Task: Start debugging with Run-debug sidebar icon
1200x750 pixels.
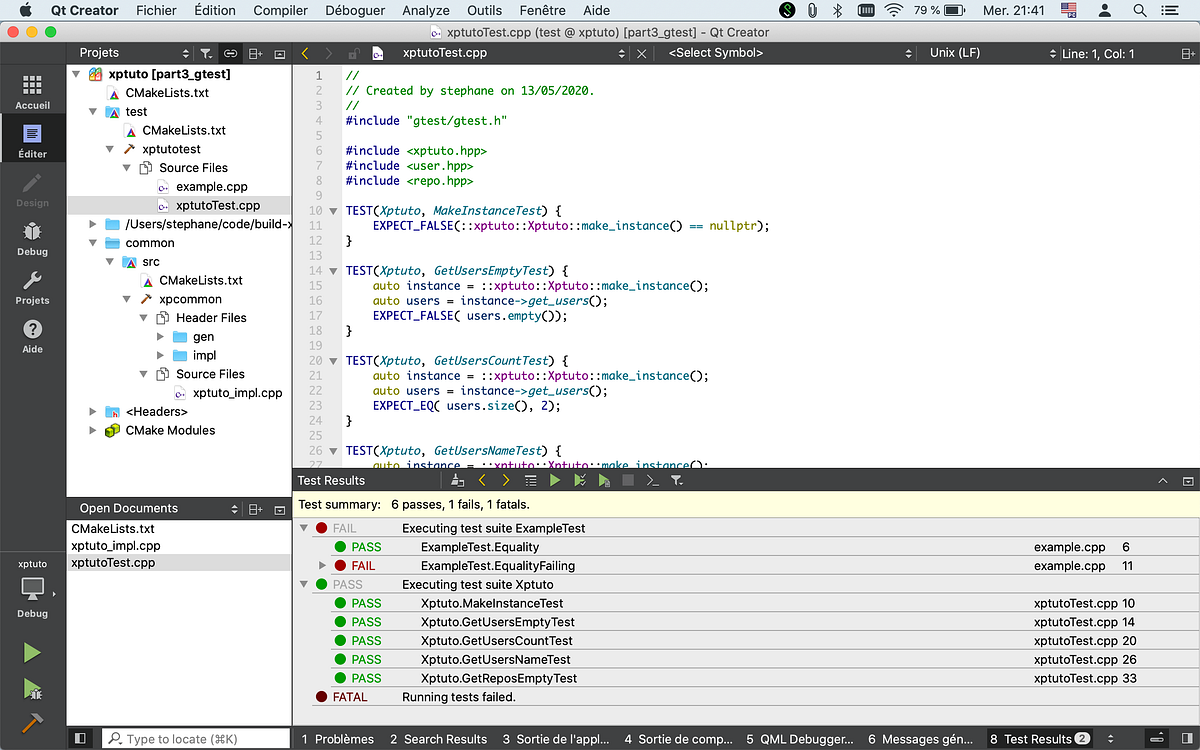Action: click(31, 690)
